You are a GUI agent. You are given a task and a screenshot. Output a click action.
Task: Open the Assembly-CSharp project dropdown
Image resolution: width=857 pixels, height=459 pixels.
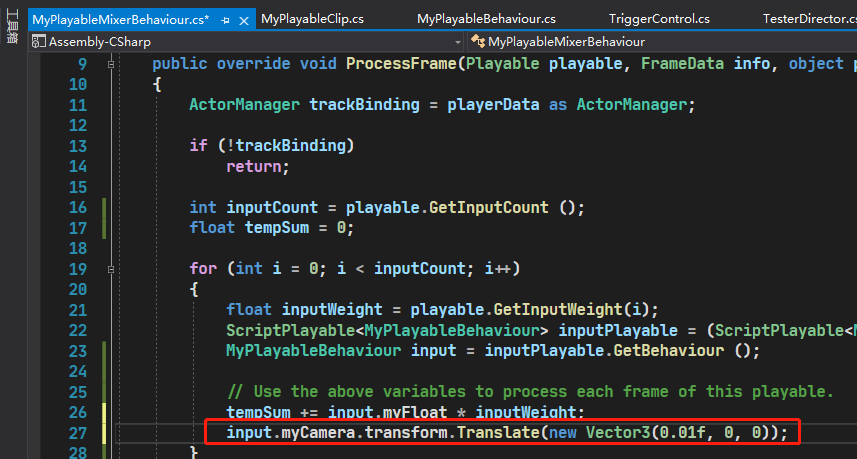pos(458,42)
